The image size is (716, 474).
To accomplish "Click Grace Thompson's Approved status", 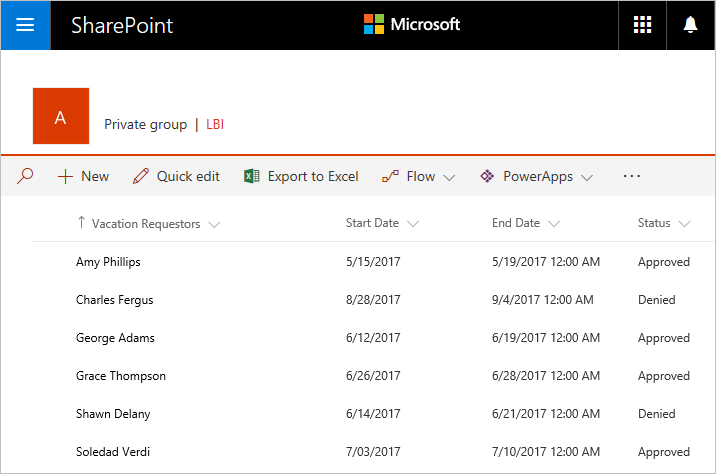I will [663, 376].
